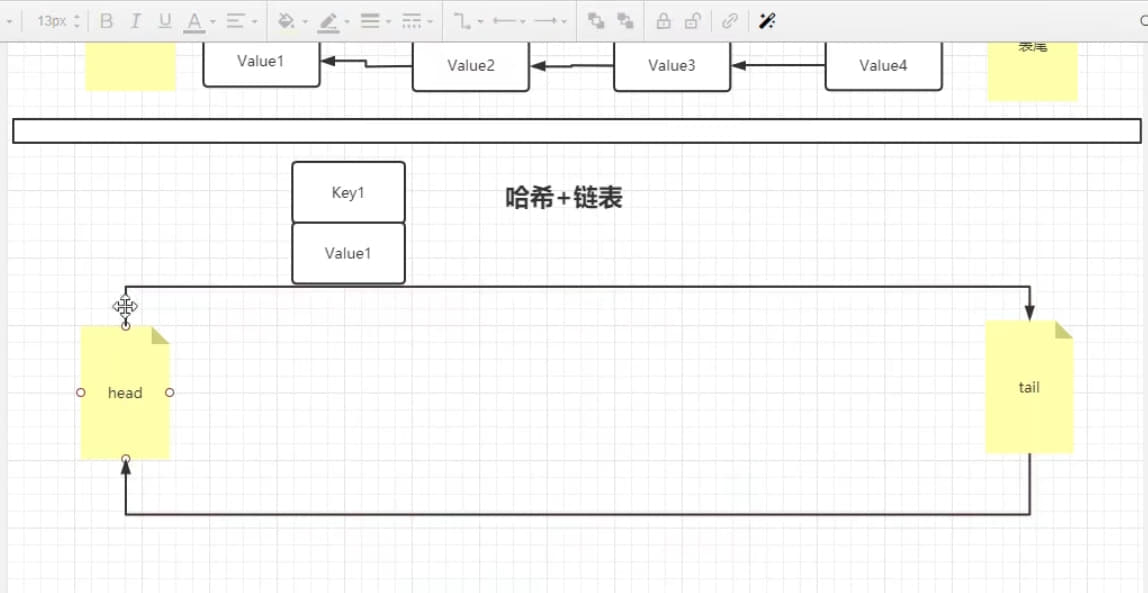Toggle italic text formatting
This screenshot has width=1148, height=593.
click(x=135, y=21)
